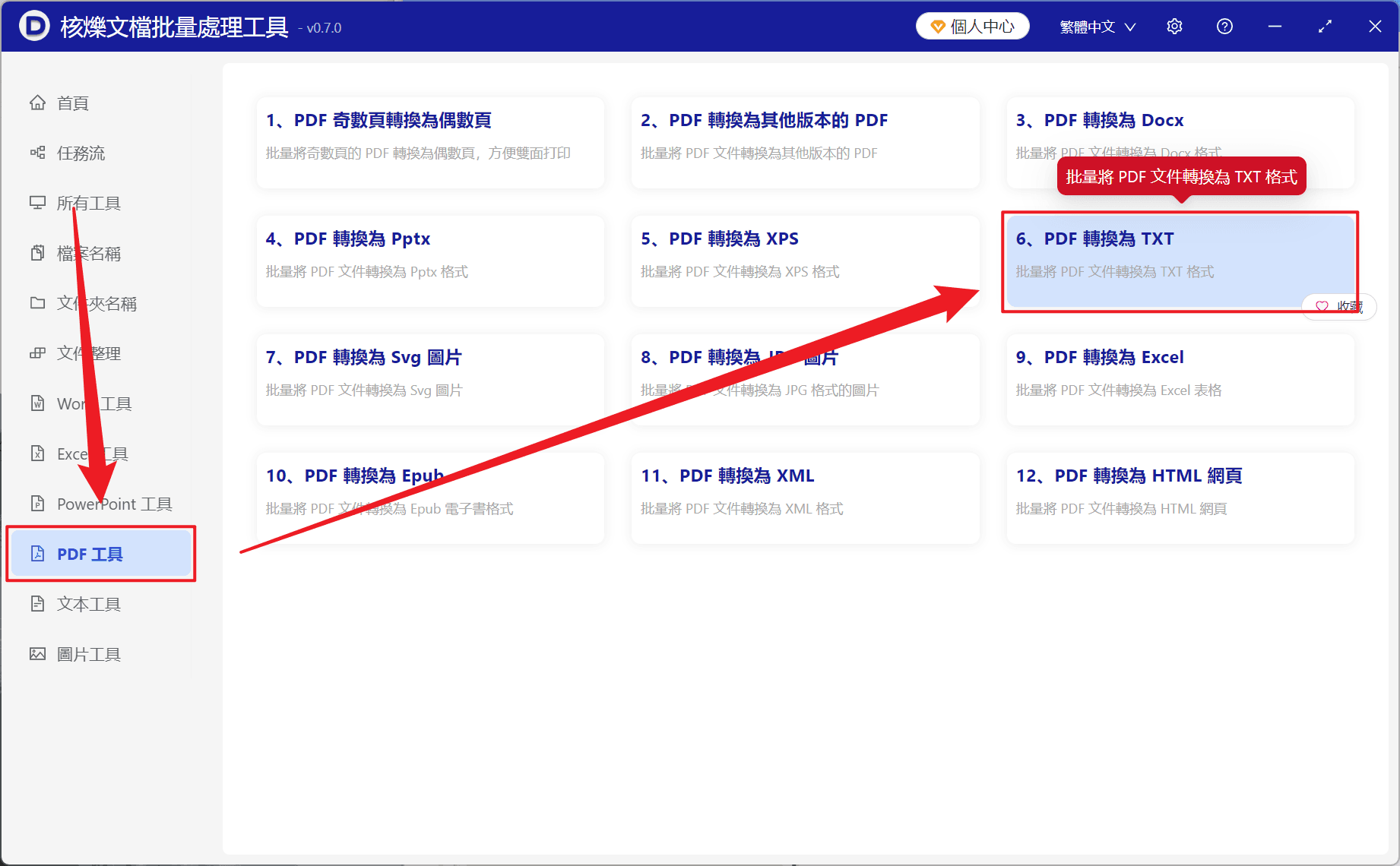Open tool 1 PDF 奇數頁轉換為偶數頁
This screenshot has height=866, width=1400.
coord(430,143)
